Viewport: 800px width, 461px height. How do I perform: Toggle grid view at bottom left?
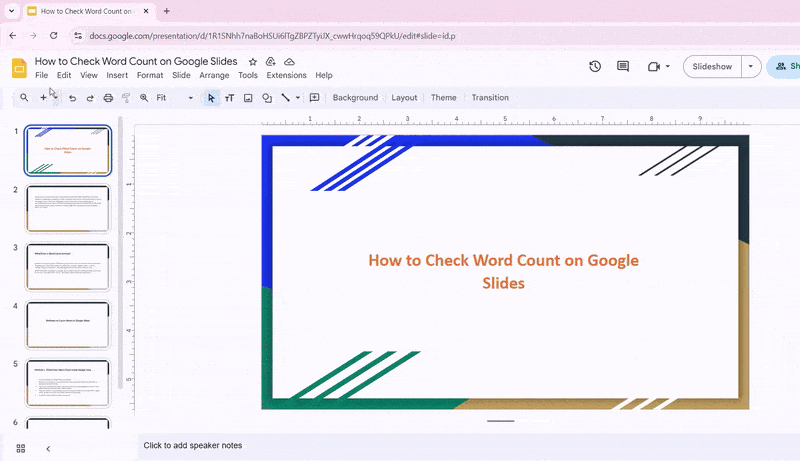[20, 449]
